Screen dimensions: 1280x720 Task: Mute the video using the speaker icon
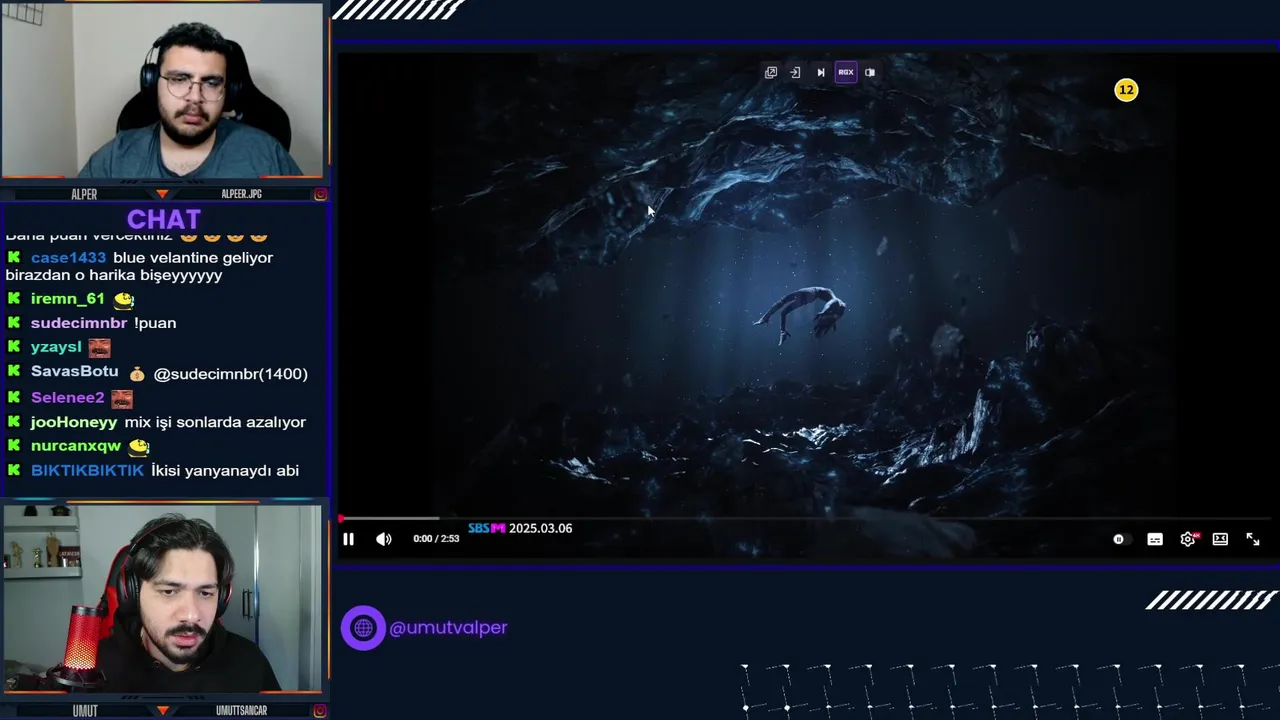(x=384, y=539)
